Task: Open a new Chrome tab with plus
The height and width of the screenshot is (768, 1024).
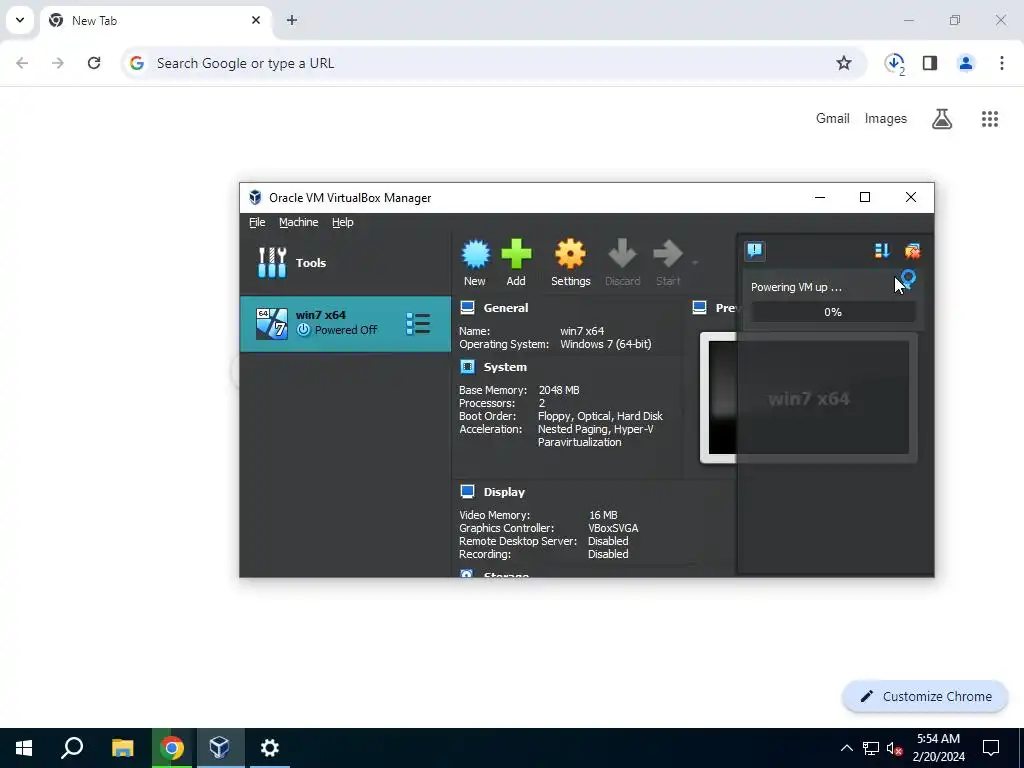Action: 292,20
